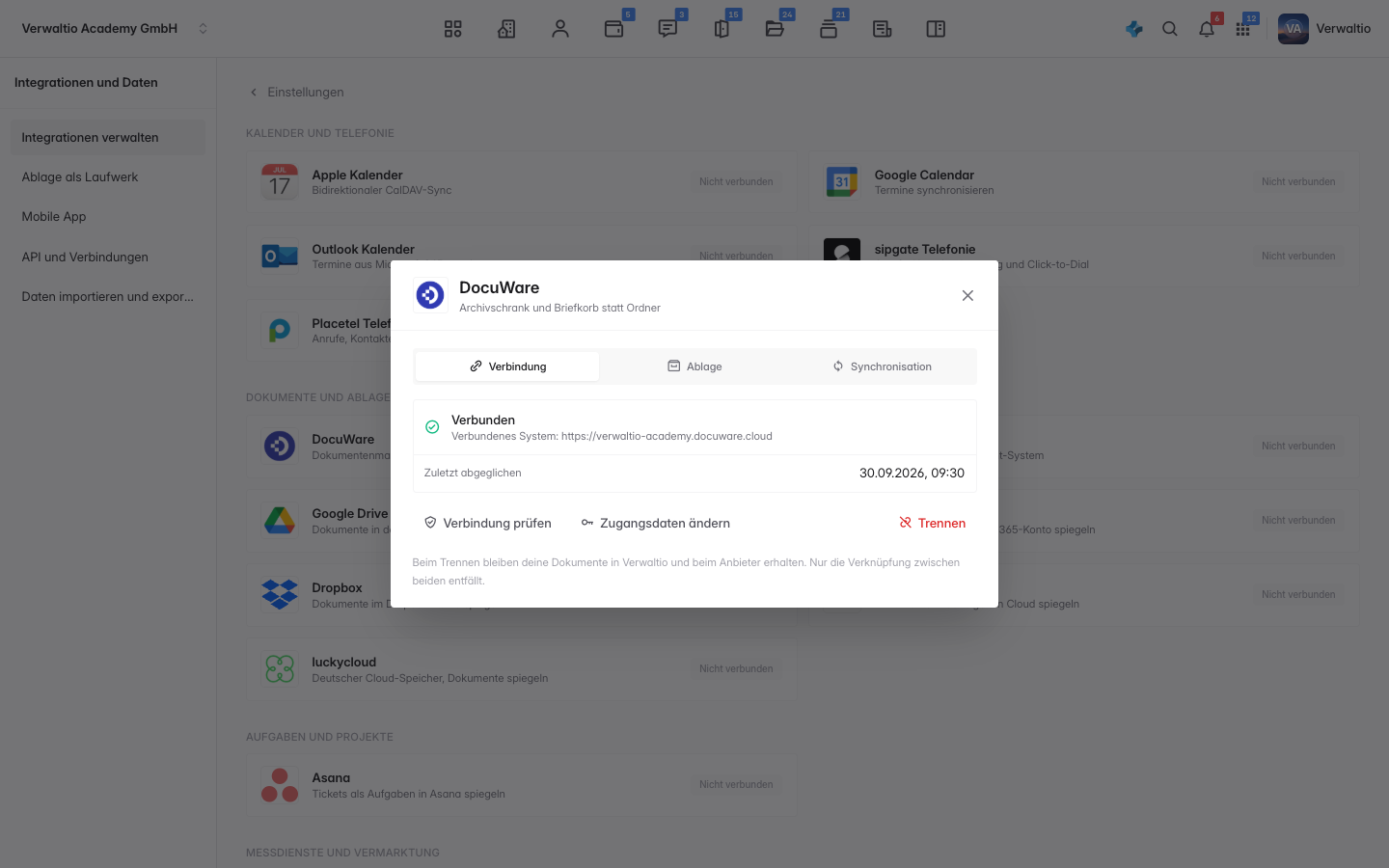
Task: Open the split panel layout icon in top navigation
Action: click(x=936, y=29)
